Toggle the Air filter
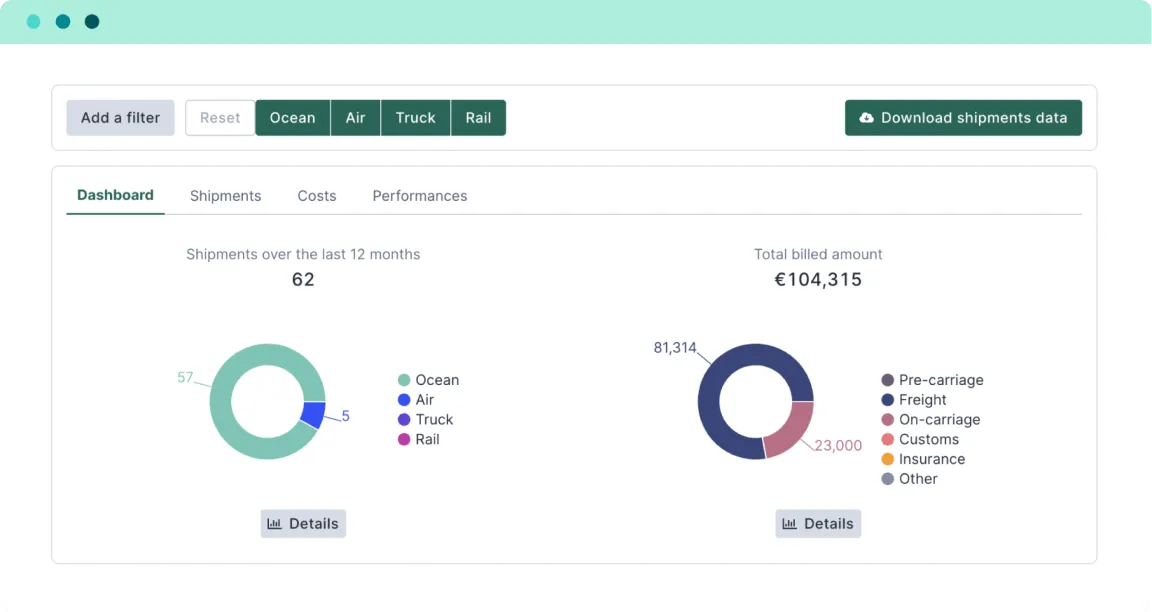 [356, 118]
